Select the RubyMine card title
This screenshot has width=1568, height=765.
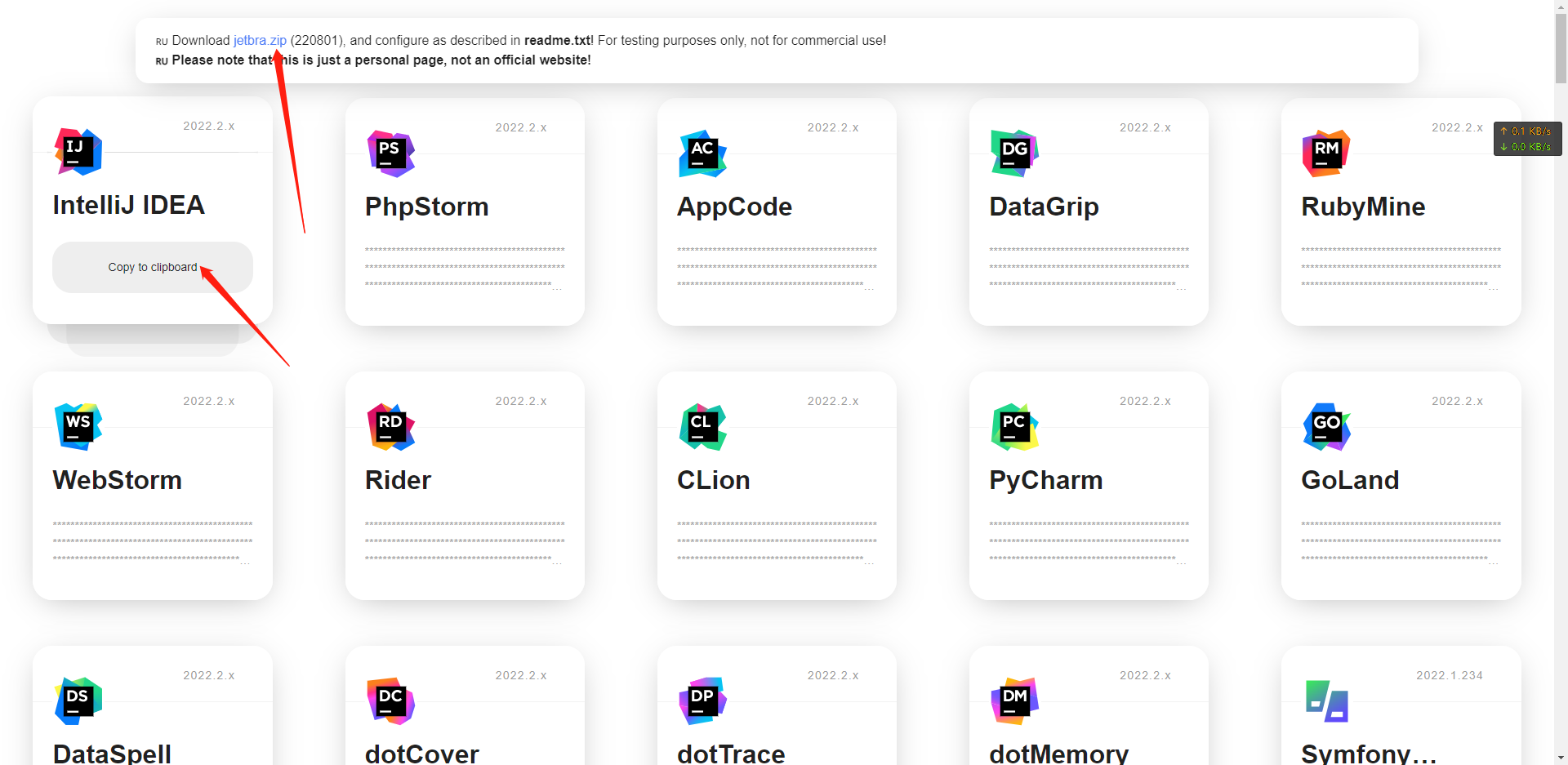tap(1363, 207)
